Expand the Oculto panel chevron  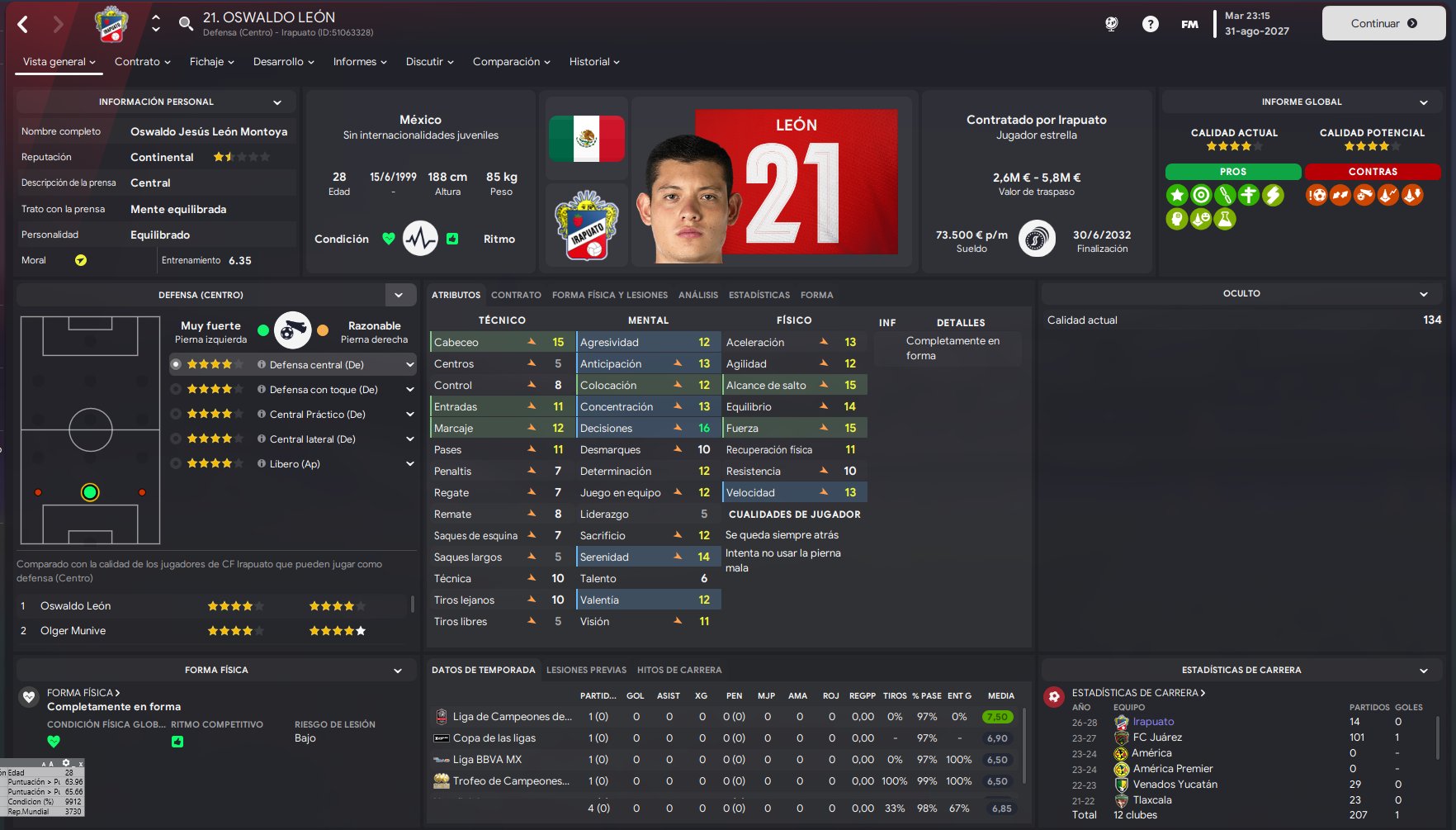[1424, 294]
